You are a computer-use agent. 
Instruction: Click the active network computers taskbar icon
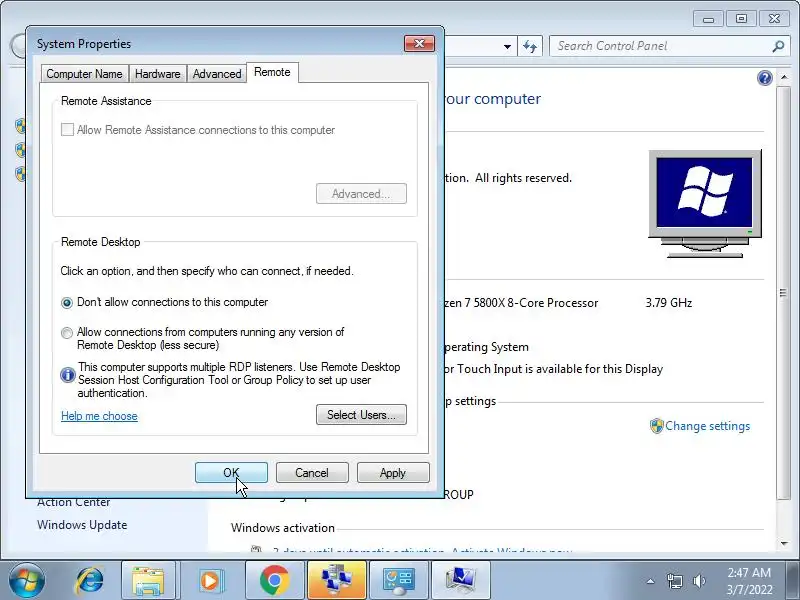(337, 581)
